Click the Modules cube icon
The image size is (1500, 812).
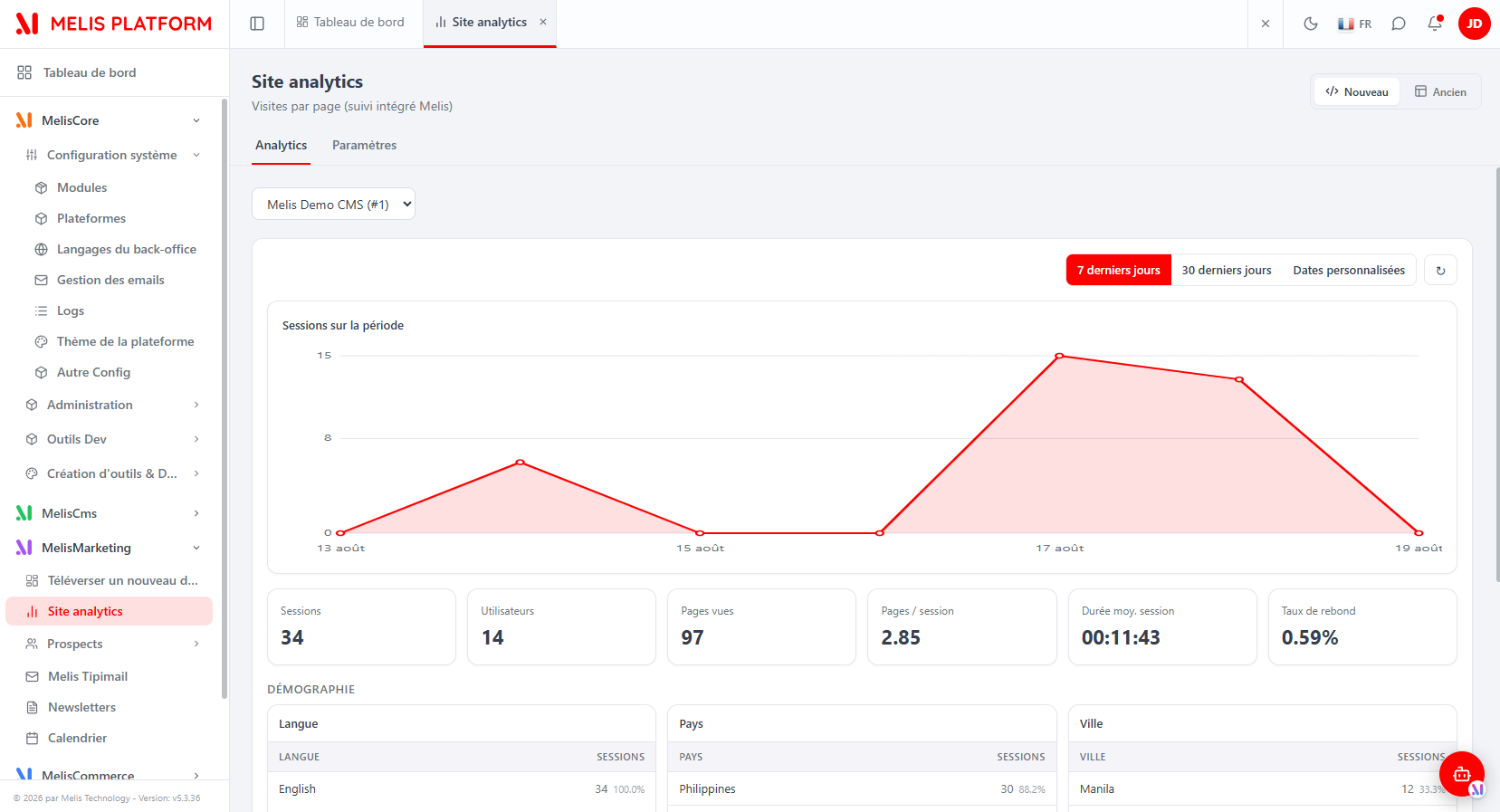41,187
